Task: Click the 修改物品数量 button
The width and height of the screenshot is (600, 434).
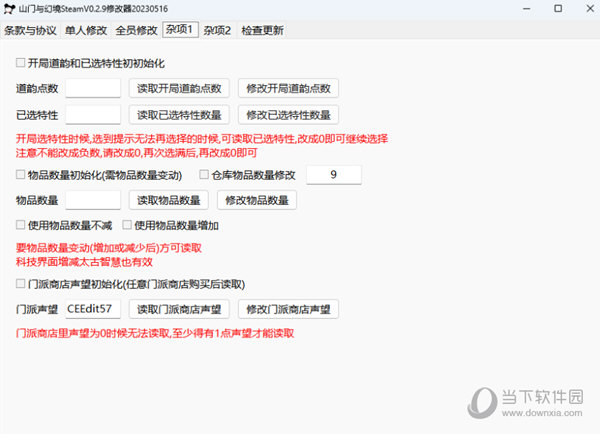Action: 257,200
